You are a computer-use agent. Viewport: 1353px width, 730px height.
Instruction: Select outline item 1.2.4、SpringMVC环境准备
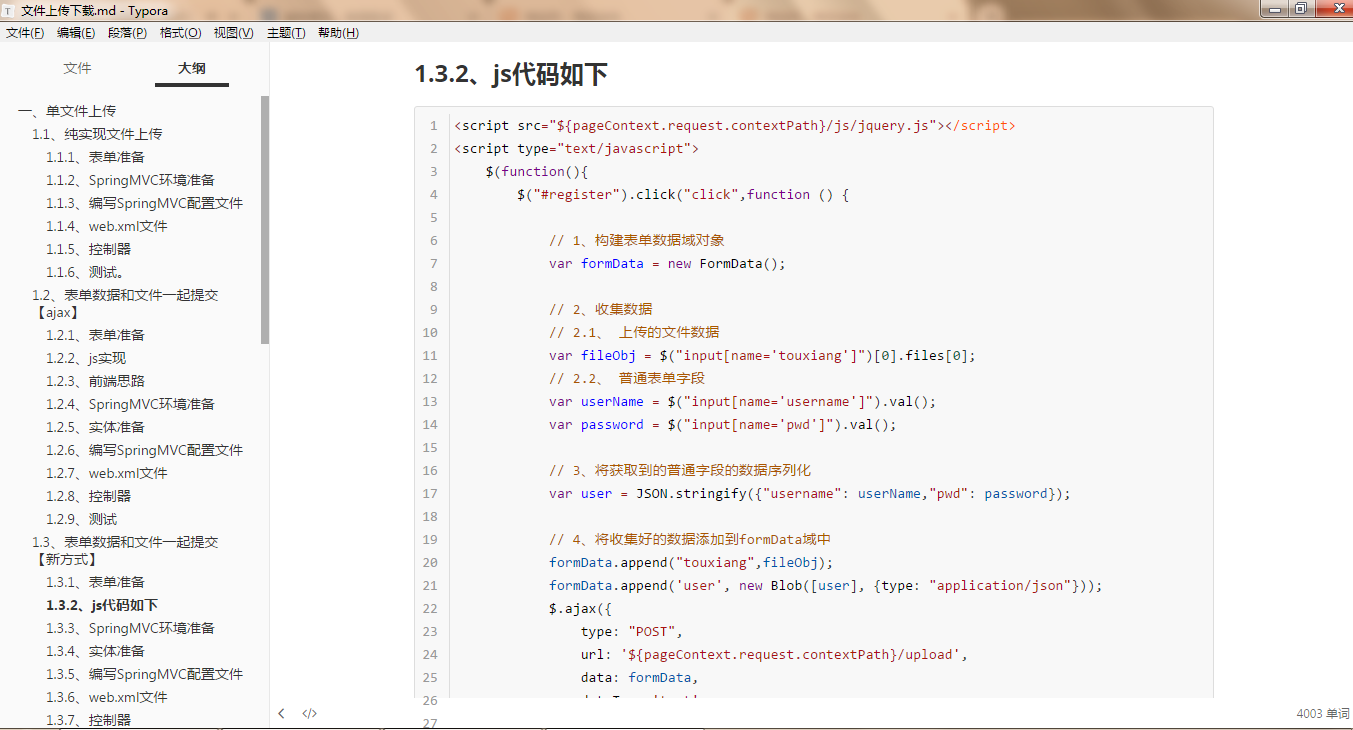[x=130, y=404]
